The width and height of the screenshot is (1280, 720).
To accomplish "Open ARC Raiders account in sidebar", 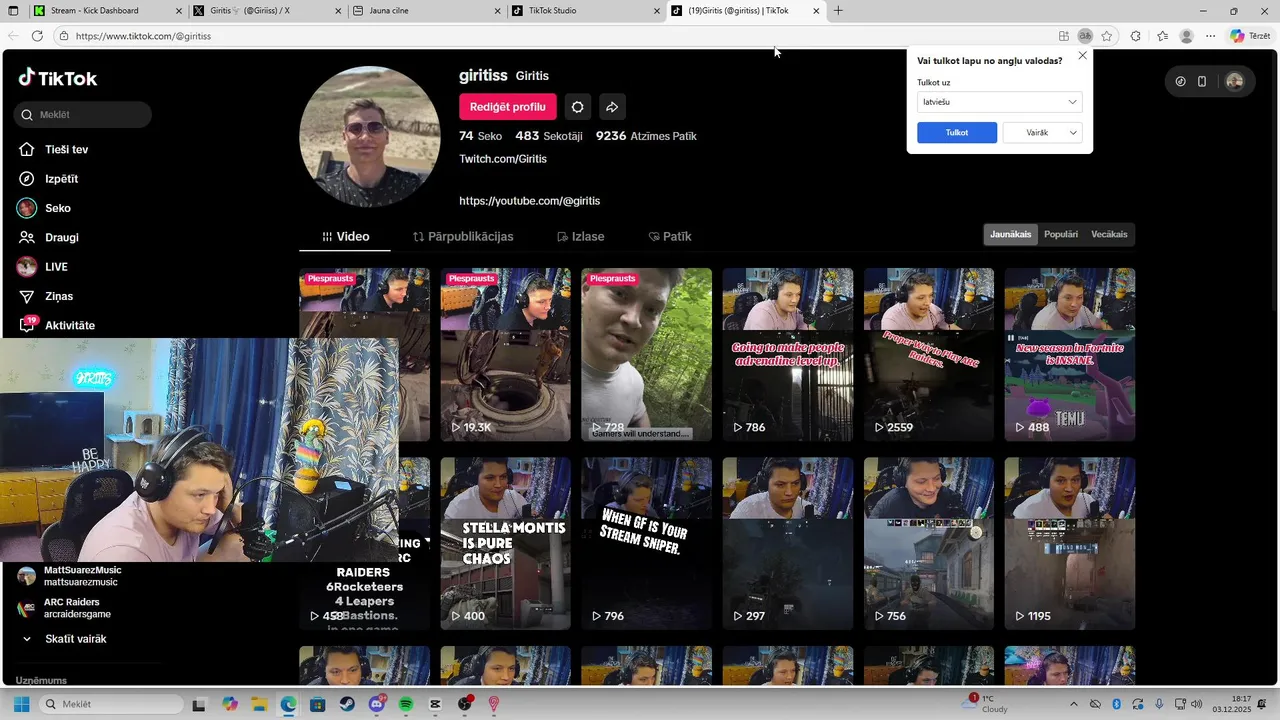I will pos(65,608).
